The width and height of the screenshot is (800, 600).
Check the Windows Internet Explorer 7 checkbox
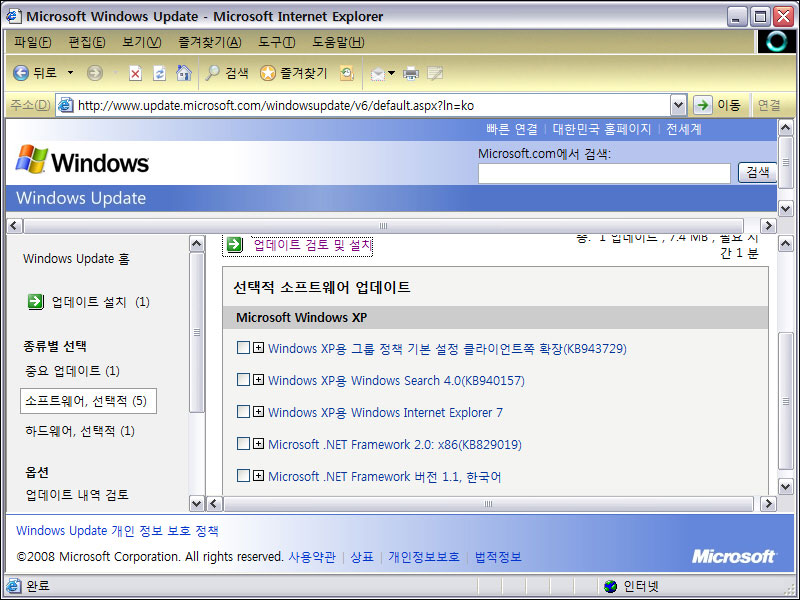click(x=243, y=412)
